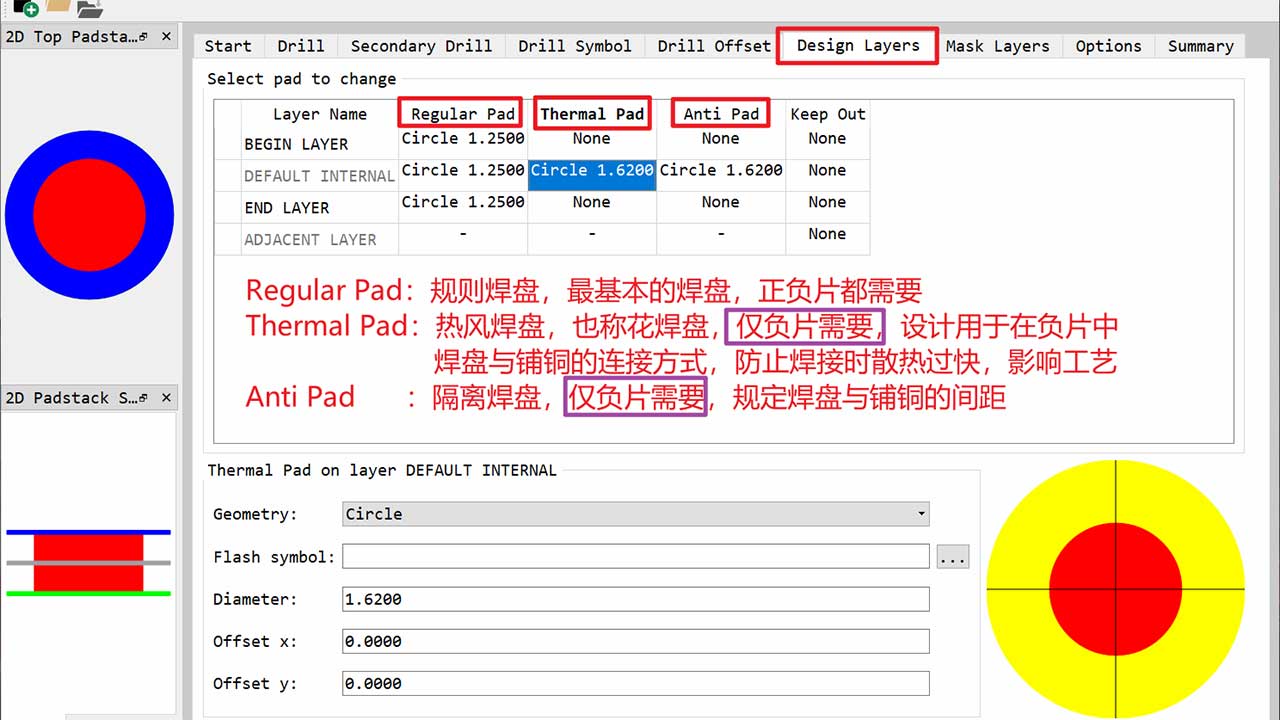Image resolution: width=1280 pixels, height=720 pixels.
Task: Click the DEFAULT INTERNAL row name
Action: pos(319,176)
